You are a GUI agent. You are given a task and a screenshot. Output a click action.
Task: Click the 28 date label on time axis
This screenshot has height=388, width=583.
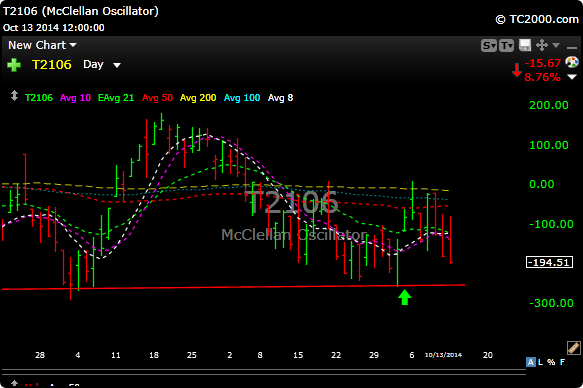[40, 355]
